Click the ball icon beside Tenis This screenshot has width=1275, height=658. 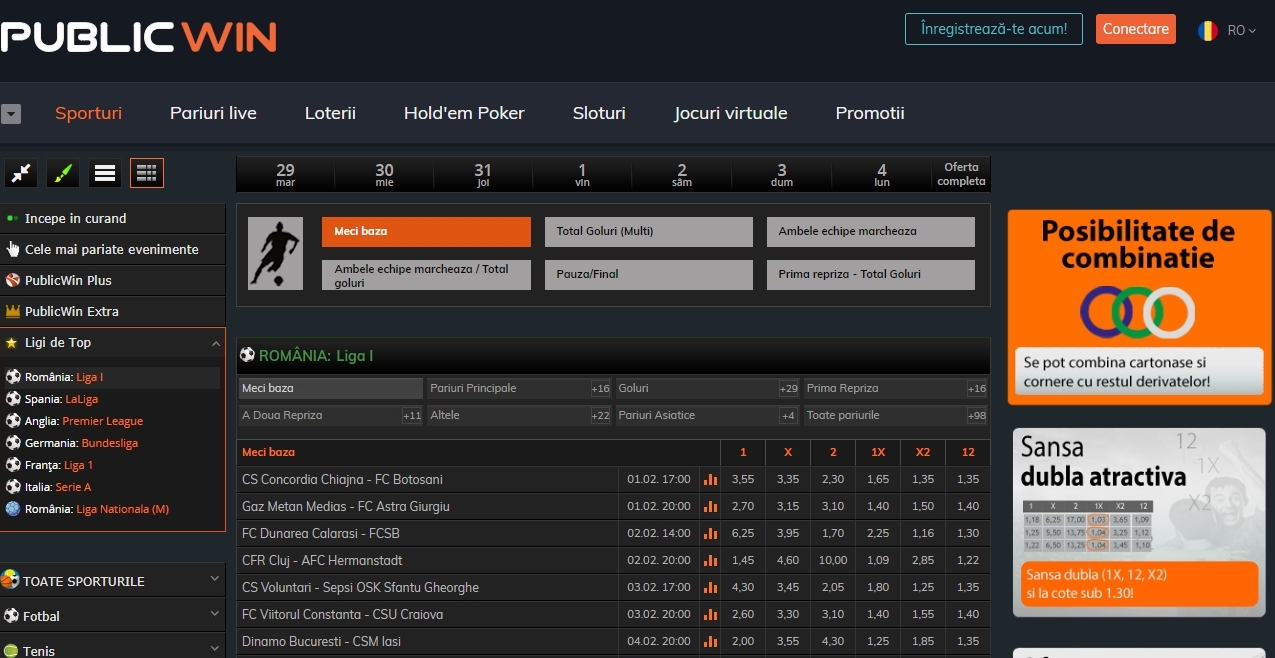[12, 651]
